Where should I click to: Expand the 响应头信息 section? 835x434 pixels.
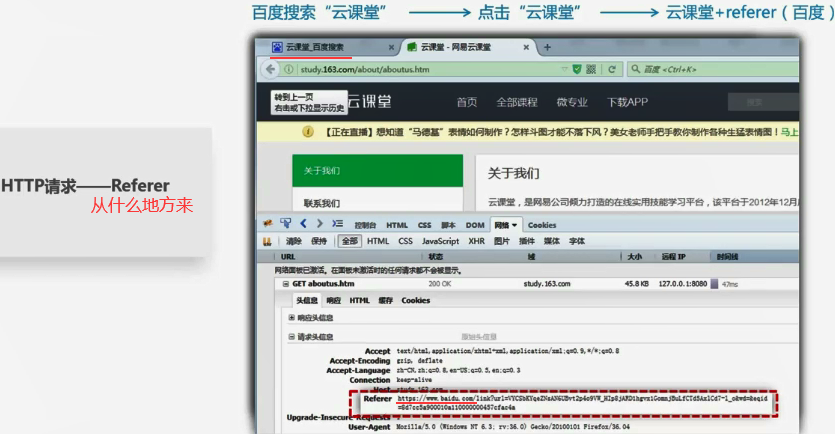tap(291, 317)
